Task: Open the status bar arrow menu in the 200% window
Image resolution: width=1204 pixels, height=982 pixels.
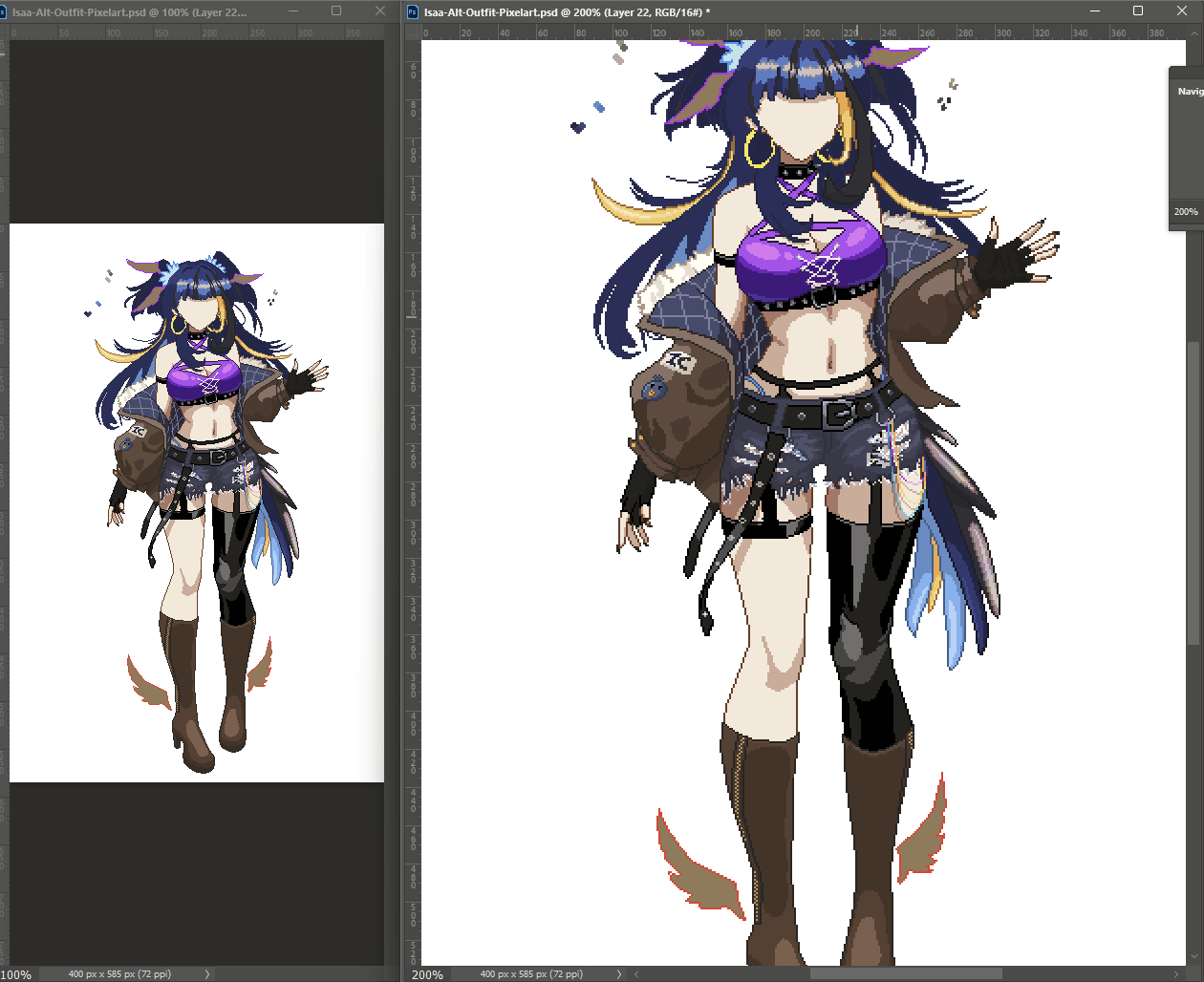Action: tap(619, 974)
